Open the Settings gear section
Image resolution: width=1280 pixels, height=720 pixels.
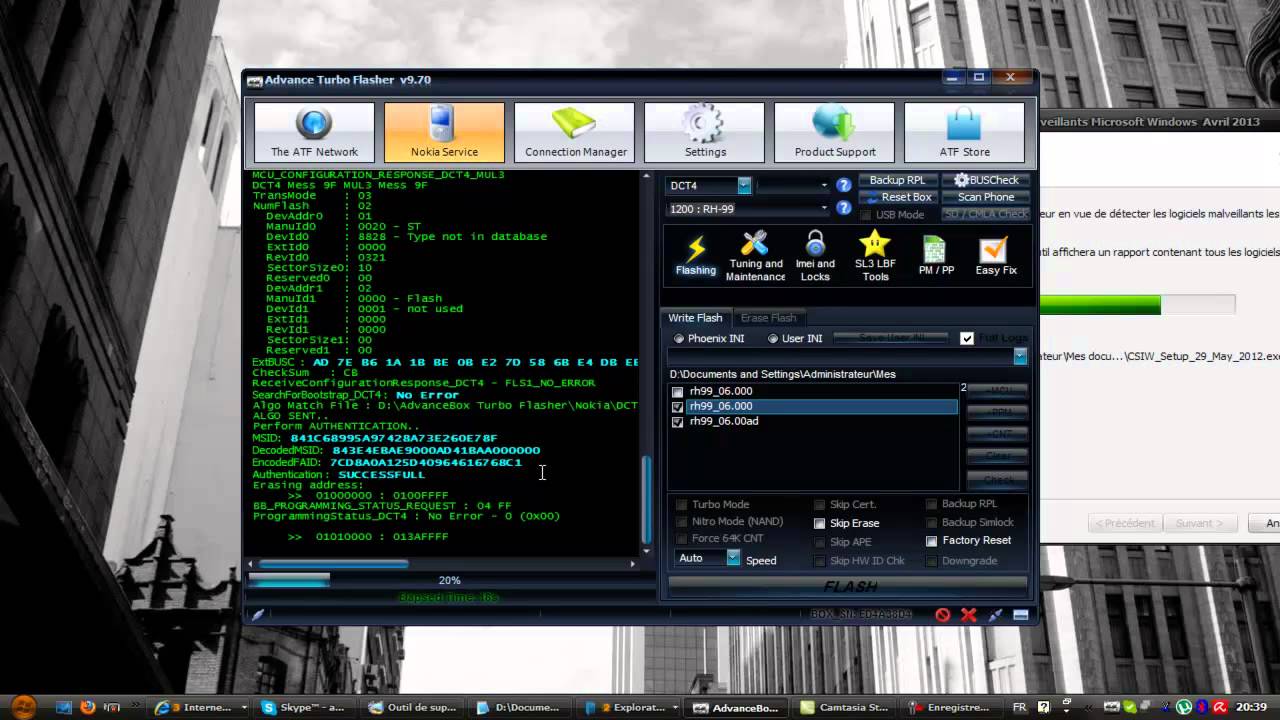[705, 131]
